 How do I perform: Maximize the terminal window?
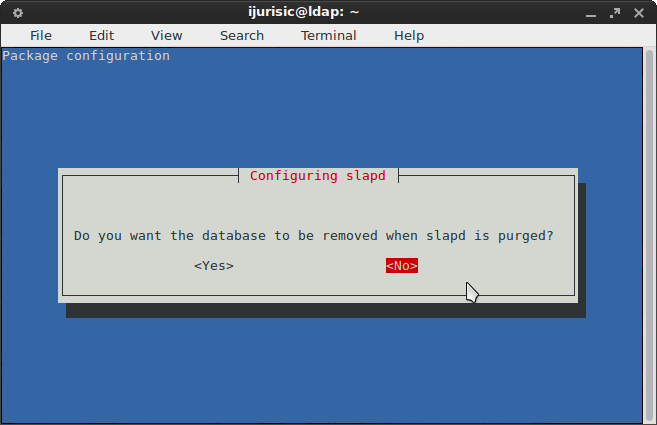tap(615, 13)
